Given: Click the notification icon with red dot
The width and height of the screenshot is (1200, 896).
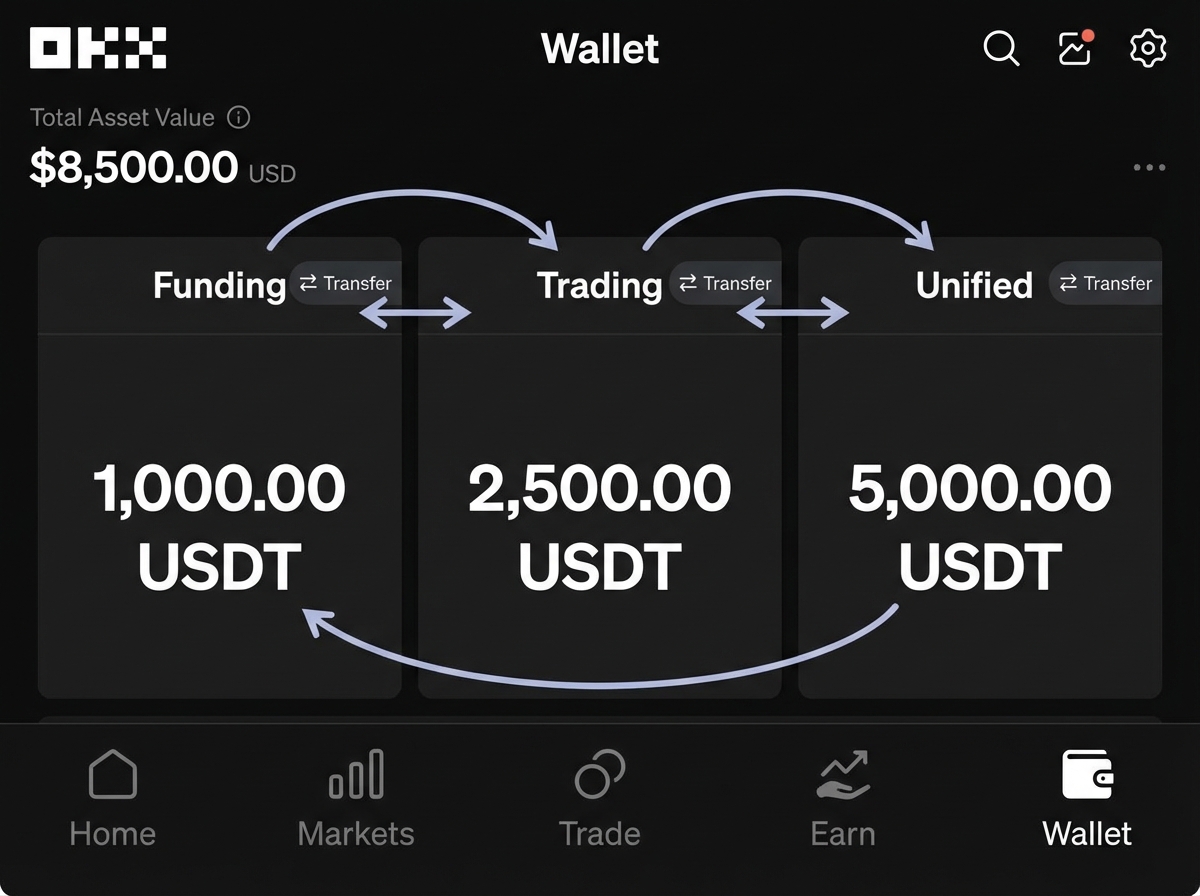Looking at the screenshot, I should coord(1075,48).
